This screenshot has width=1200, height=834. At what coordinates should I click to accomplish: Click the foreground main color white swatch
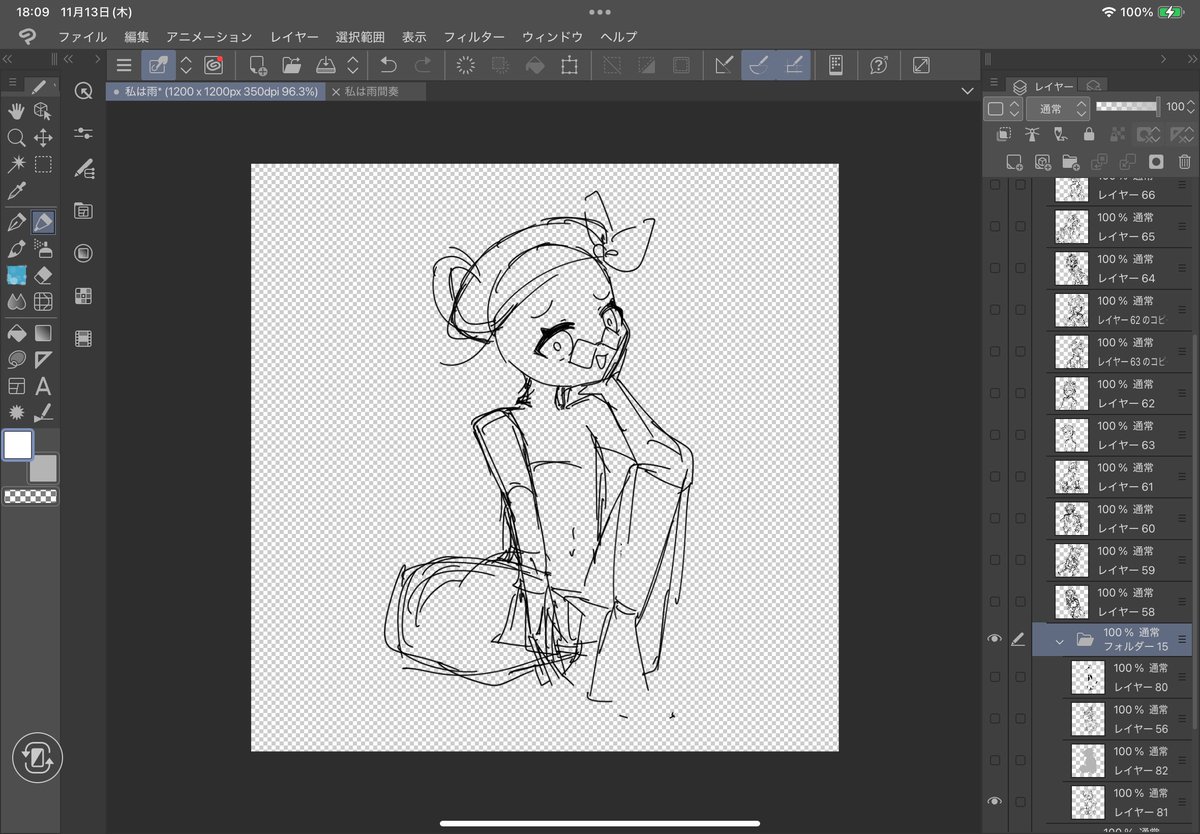coord(18,445)
